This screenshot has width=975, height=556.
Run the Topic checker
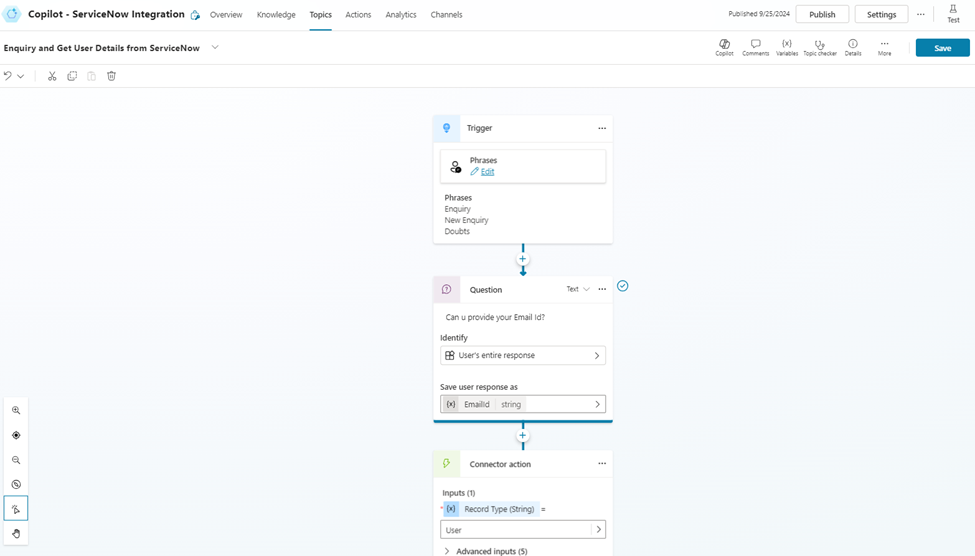[x=820, y=47]
